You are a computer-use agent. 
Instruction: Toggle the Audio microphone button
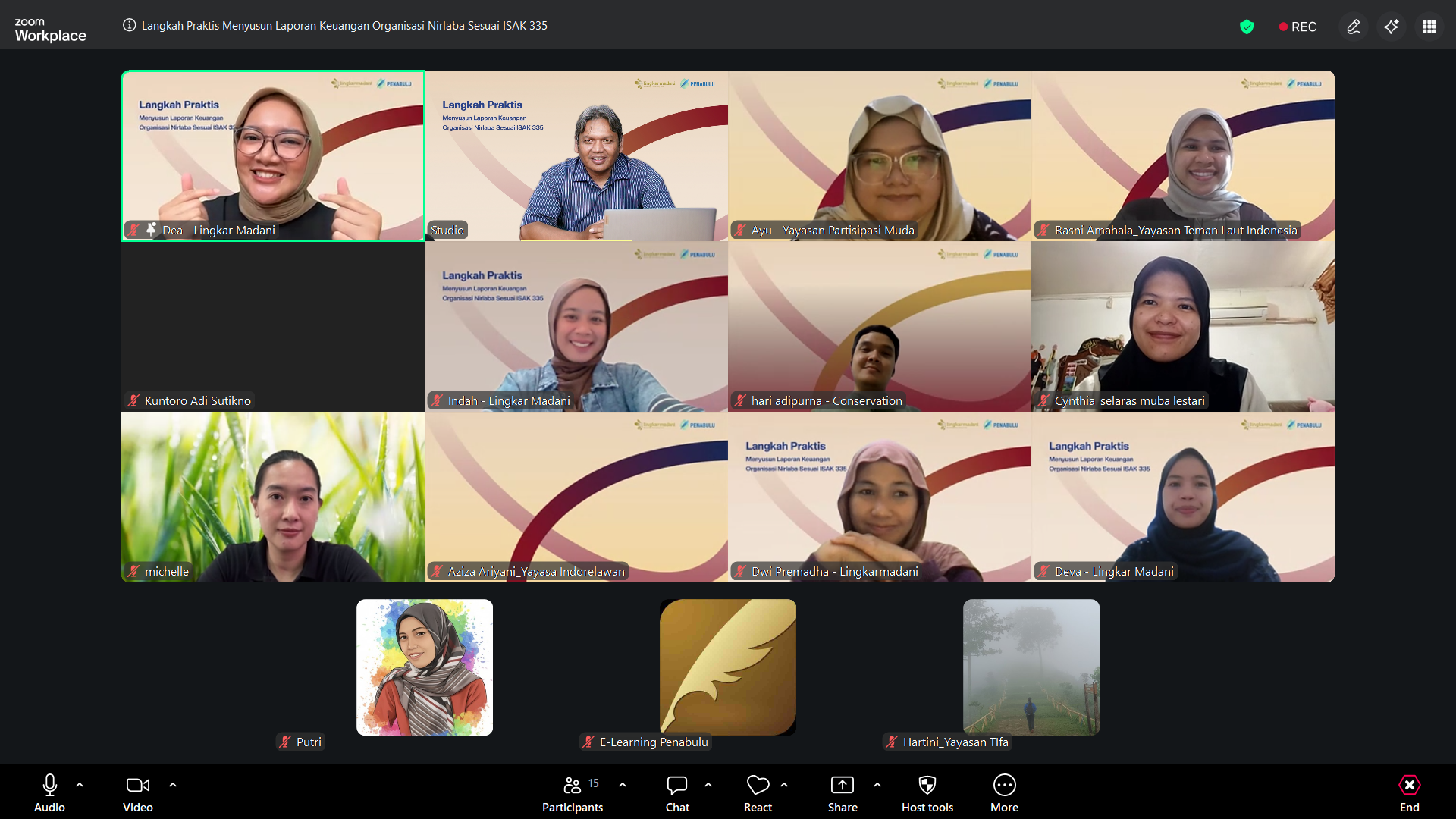[x=50, y=792]
